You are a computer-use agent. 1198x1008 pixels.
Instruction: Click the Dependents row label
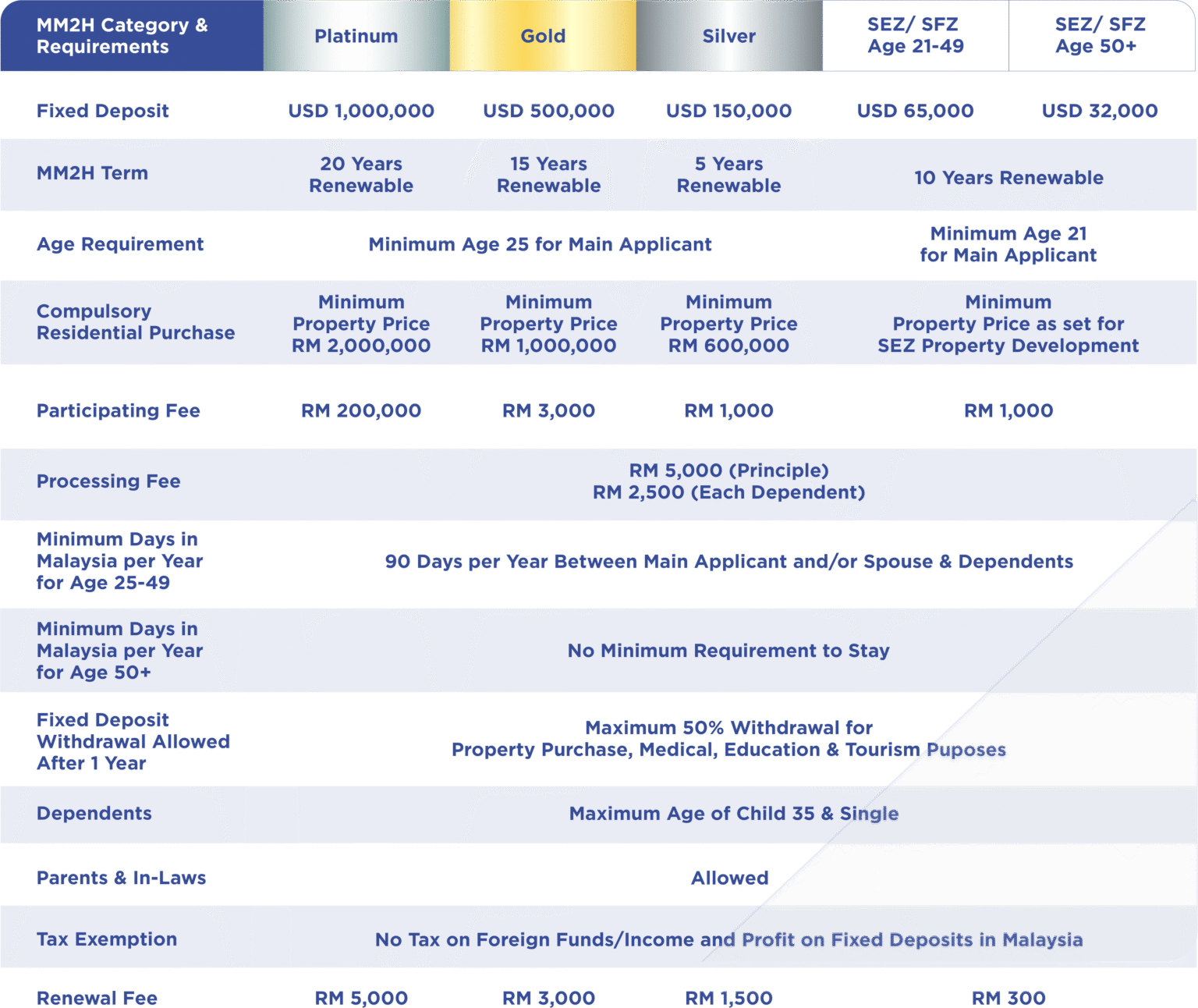93,813
